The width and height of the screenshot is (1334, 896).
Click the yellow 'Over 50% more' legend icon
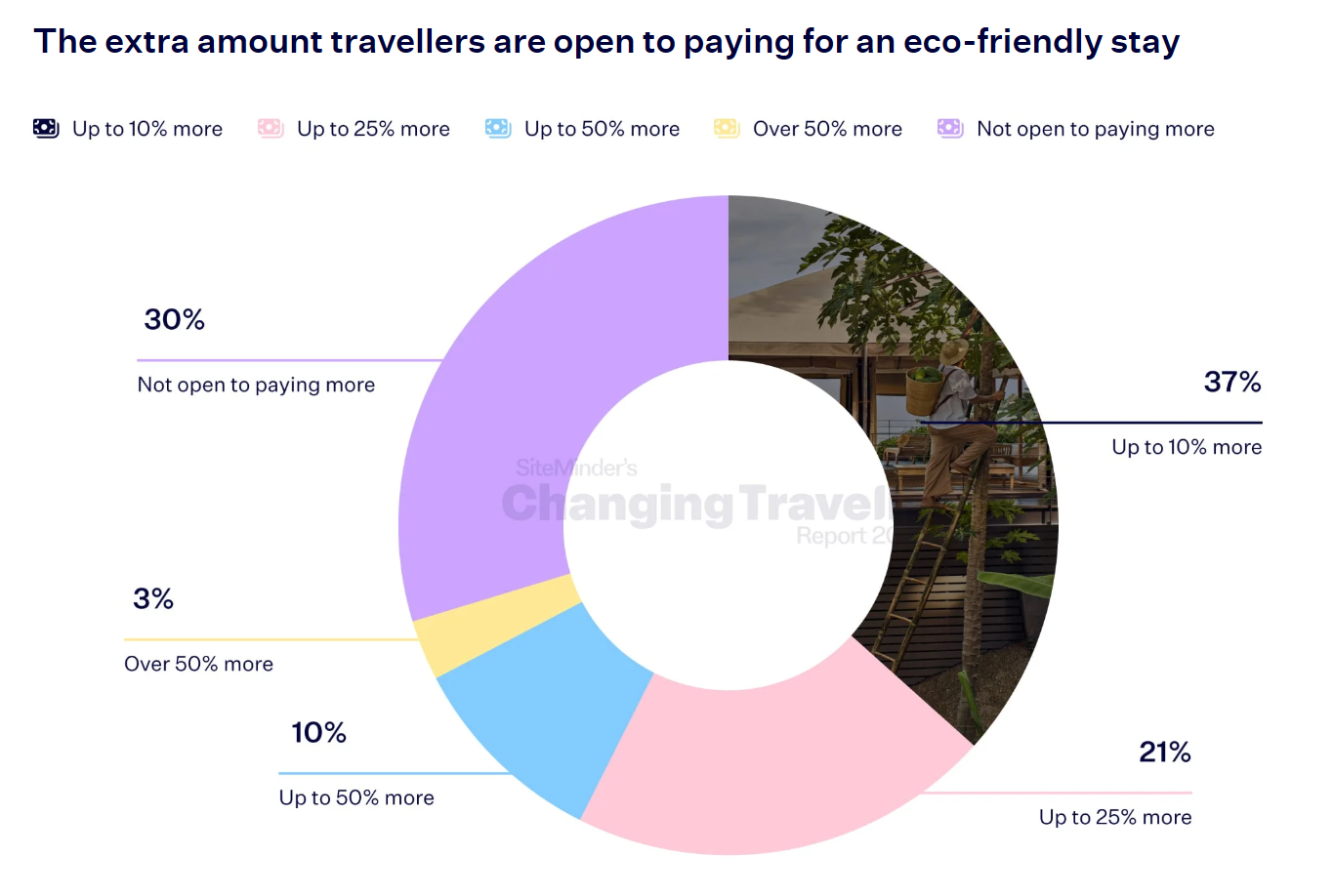tap(727, 129)
